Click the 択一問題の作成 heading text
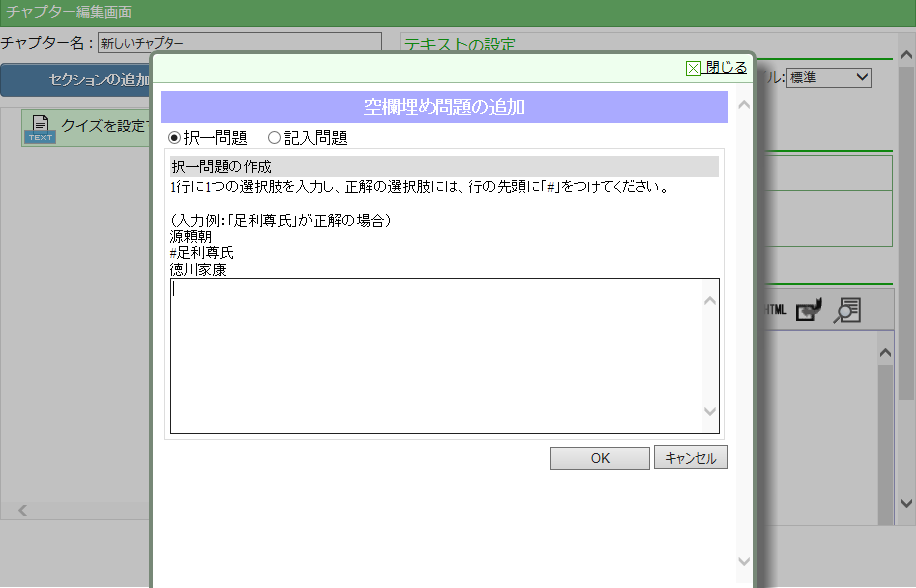Viewport: 916px width, 588px height. pos(221,167)
